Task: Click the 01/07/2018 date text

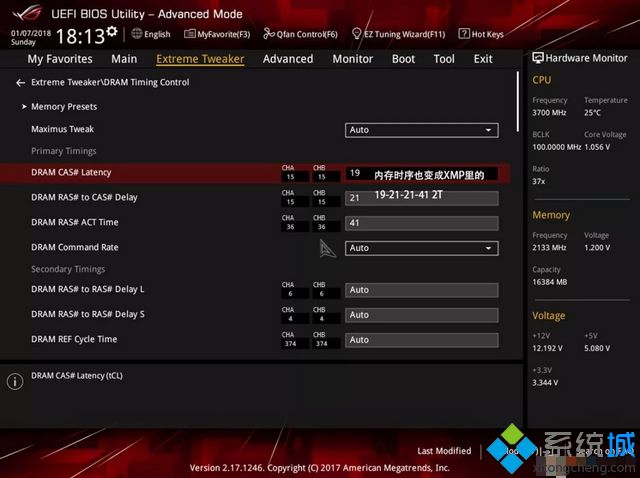Action: [31, 33]
